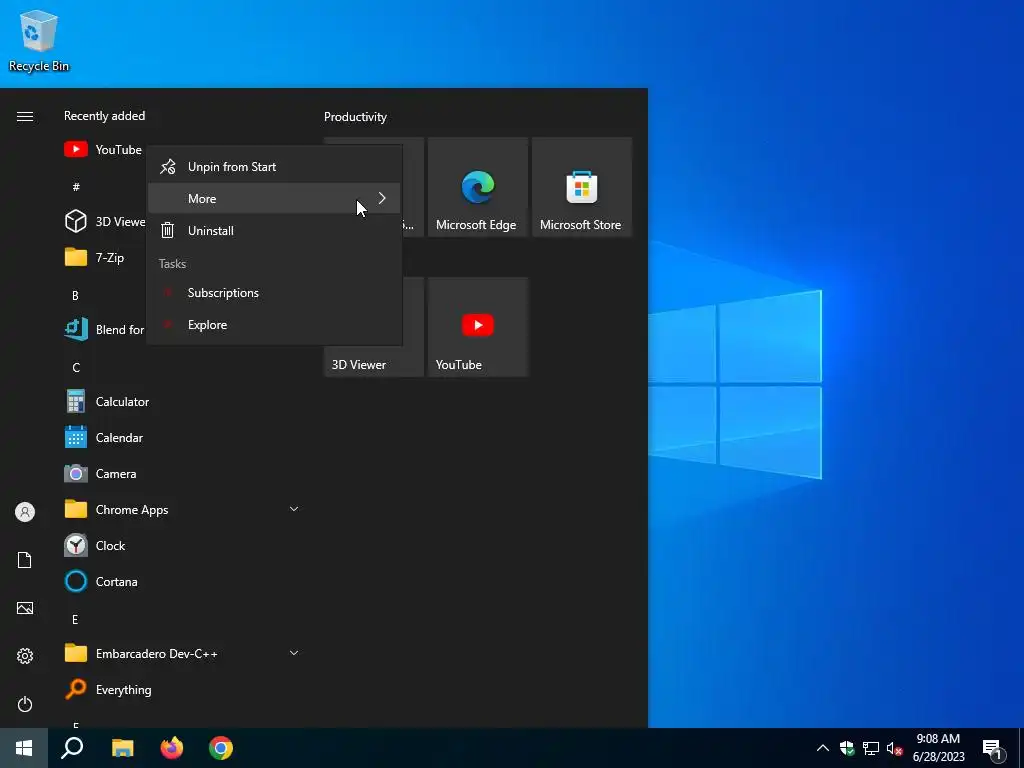Open the Recycle Bin desktop icon
Viewport: 1024px width, 768px height.
click(x=39, y=40)
